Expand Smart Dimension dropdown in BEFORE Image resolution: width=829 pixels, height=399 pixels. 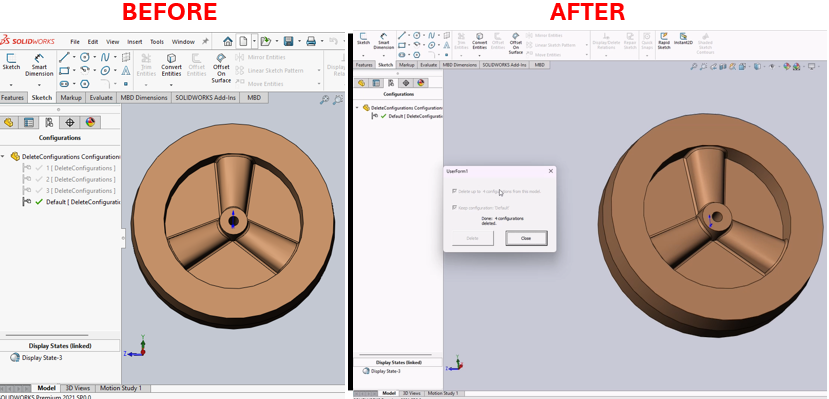(x=40, y=85)
